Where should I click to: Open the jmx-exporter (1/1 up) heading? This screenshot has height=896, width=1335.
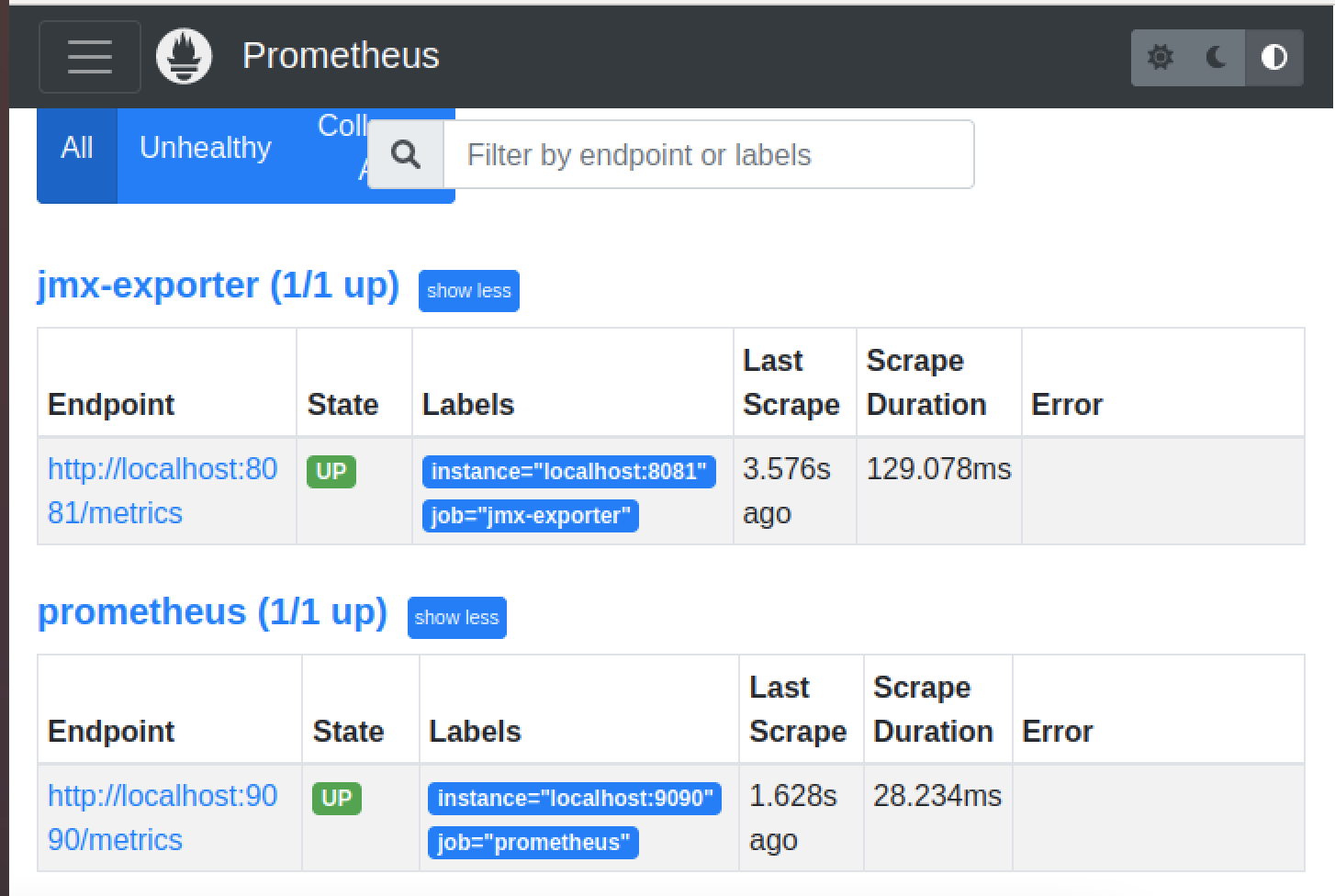pyautogui.click(x=219, y=286)
